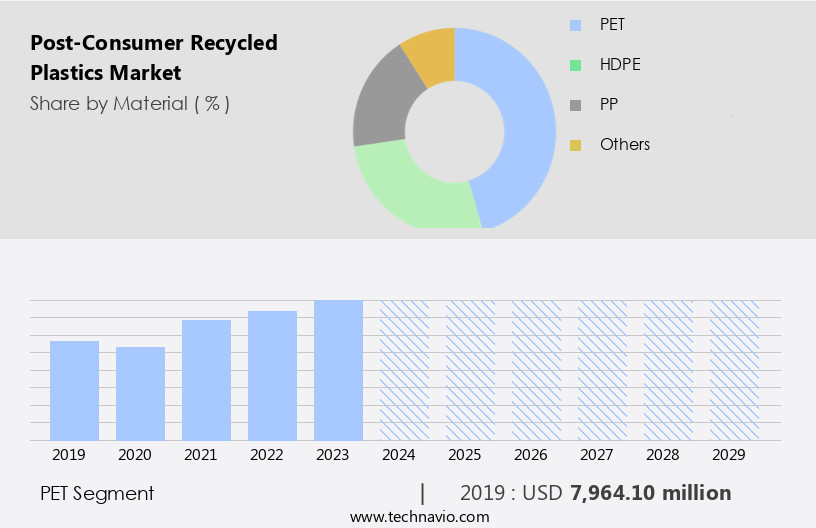Click the yellow Others legend swatch
Viewport: 816px width, 528px height.
tap(575, 145)
